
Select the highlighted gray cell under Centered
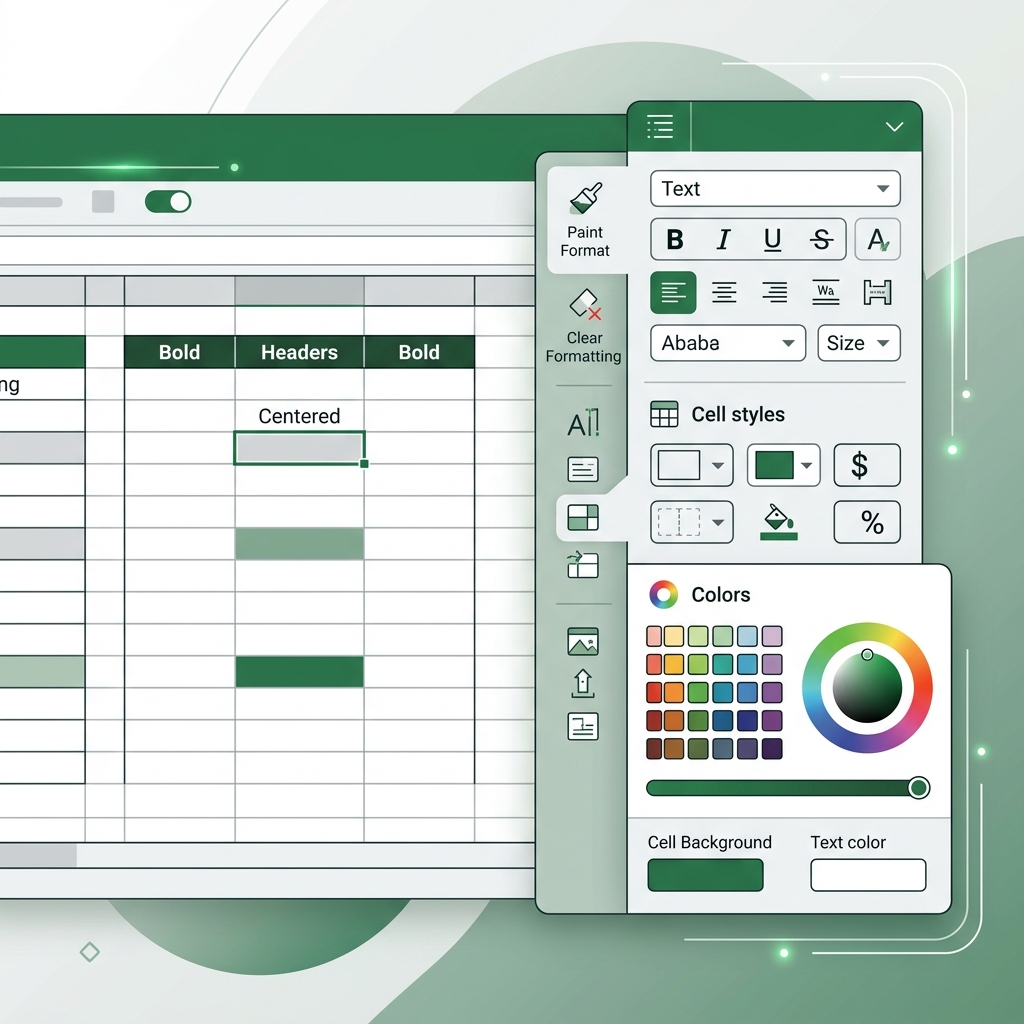coord(299,448)
